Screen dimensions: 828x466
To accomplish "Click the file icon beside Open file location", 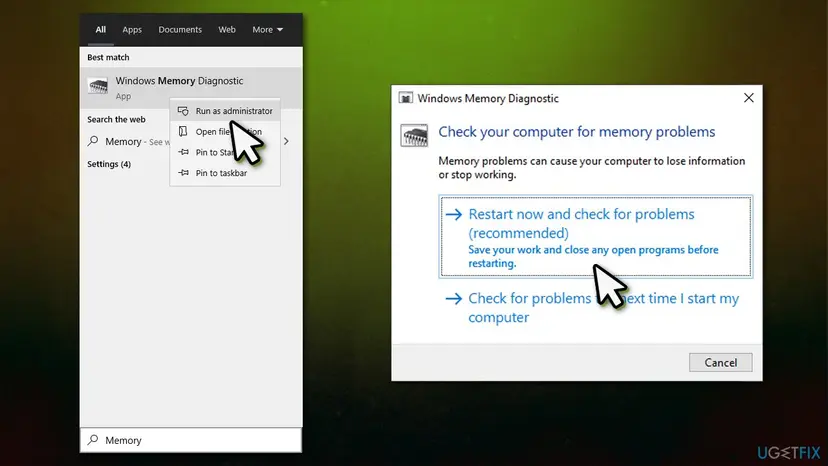I will click(x=183, y=131).
